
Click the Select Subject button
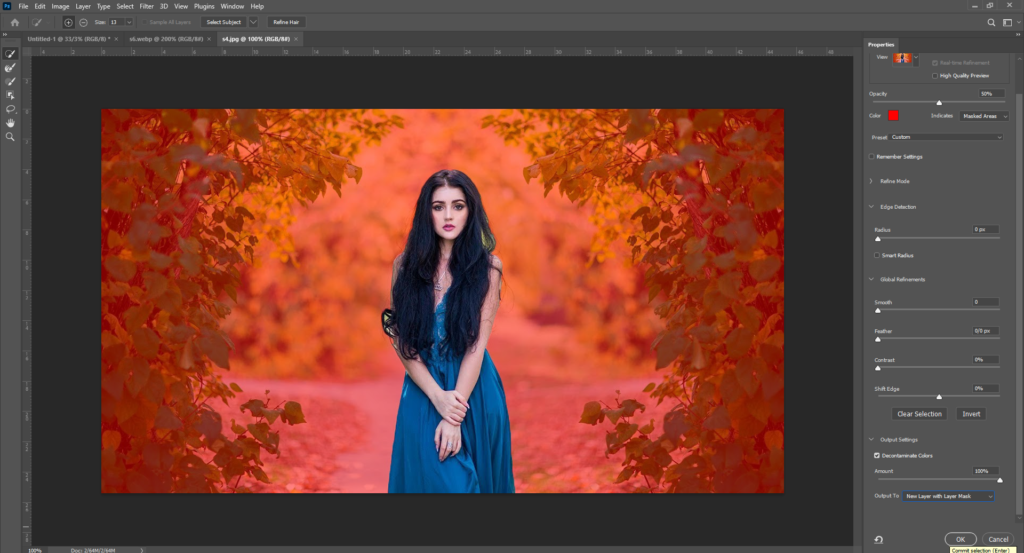coord(222,21)
